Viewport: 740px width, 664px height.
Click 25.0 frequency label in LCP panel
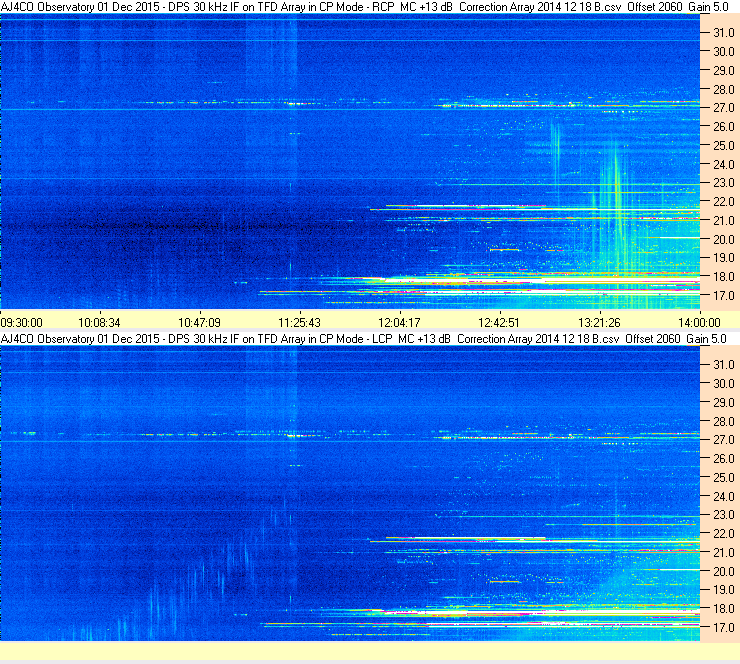click(x=723, y=478)
